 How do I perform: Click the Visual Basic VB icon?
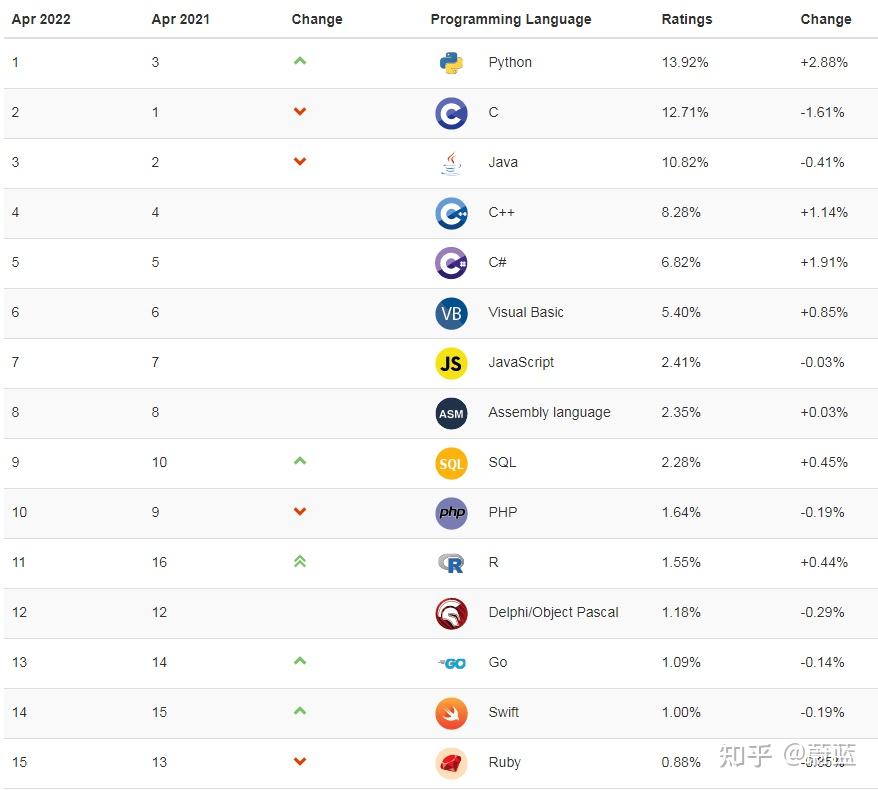pyautogui.click(x=451, y=313)
